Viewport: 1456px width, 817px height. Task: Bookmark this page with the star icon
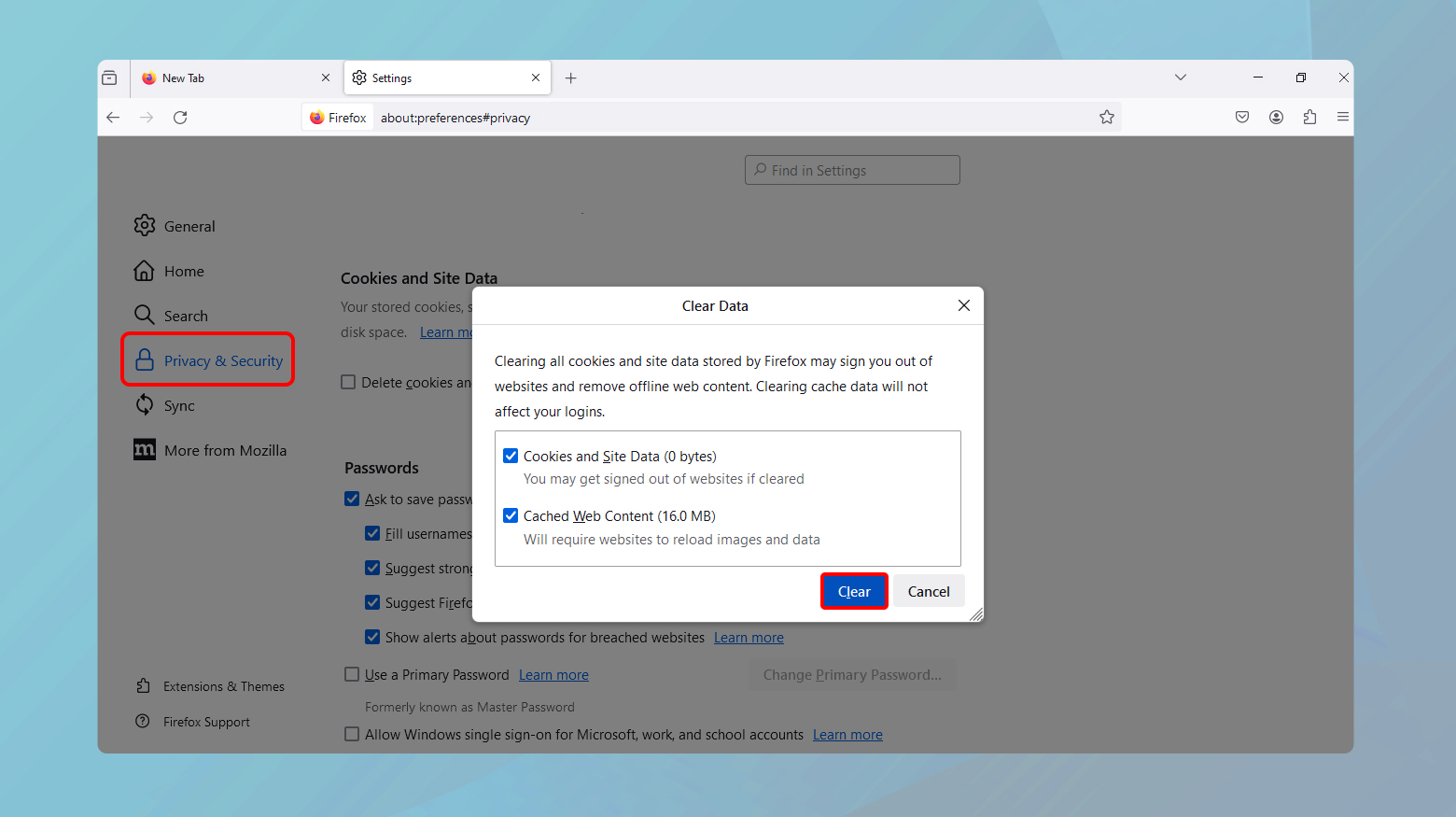point(1107,118)
